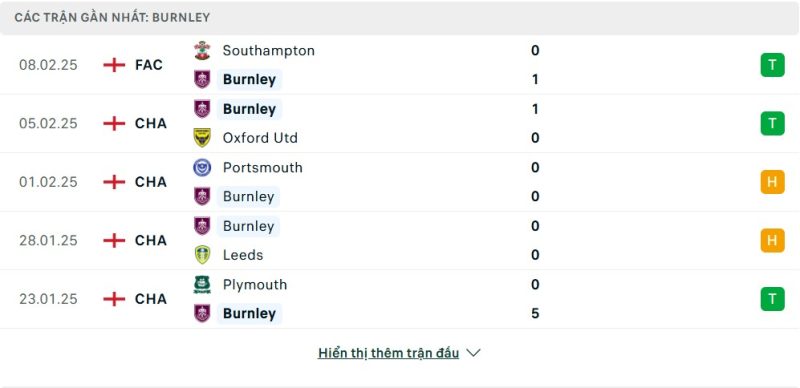Click the 'Các trận gần nhất: Burnley' header
Screen dimensions: 800x388
[x=112, y=17]
